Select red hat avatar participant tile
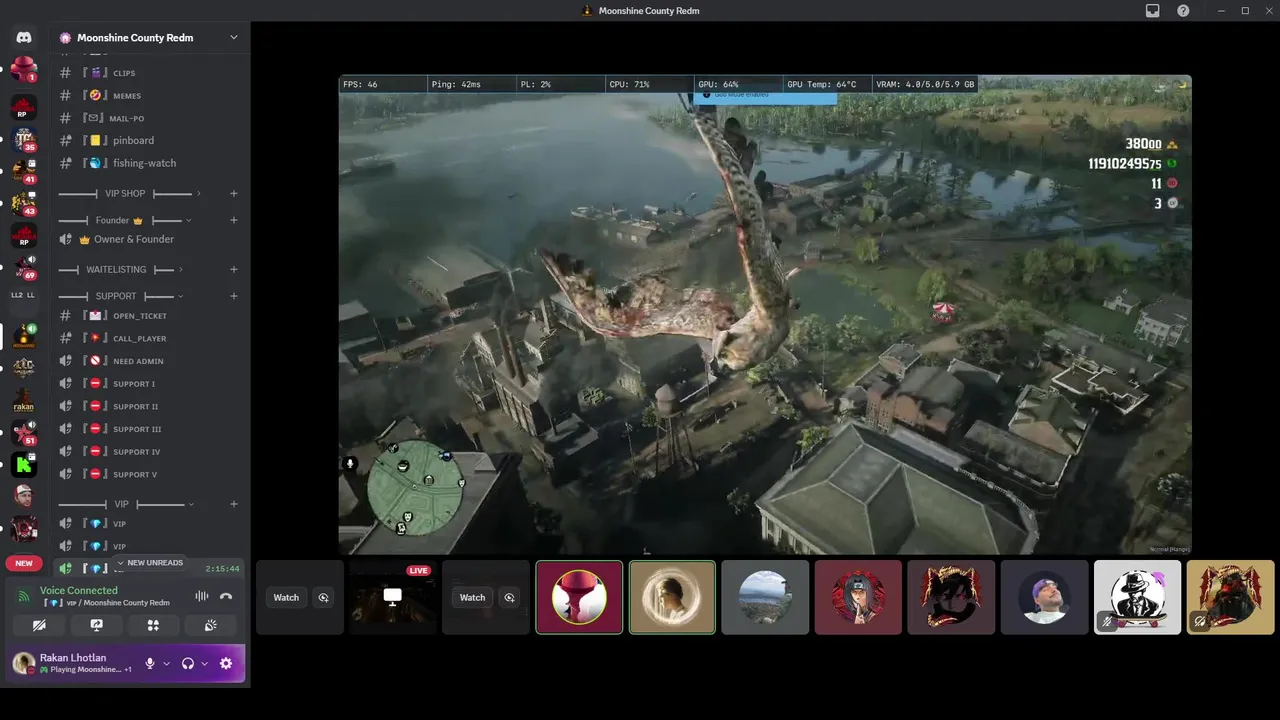Image resolution: width=1280 pixels, height=720 pixels. click(x=579, y=597)
